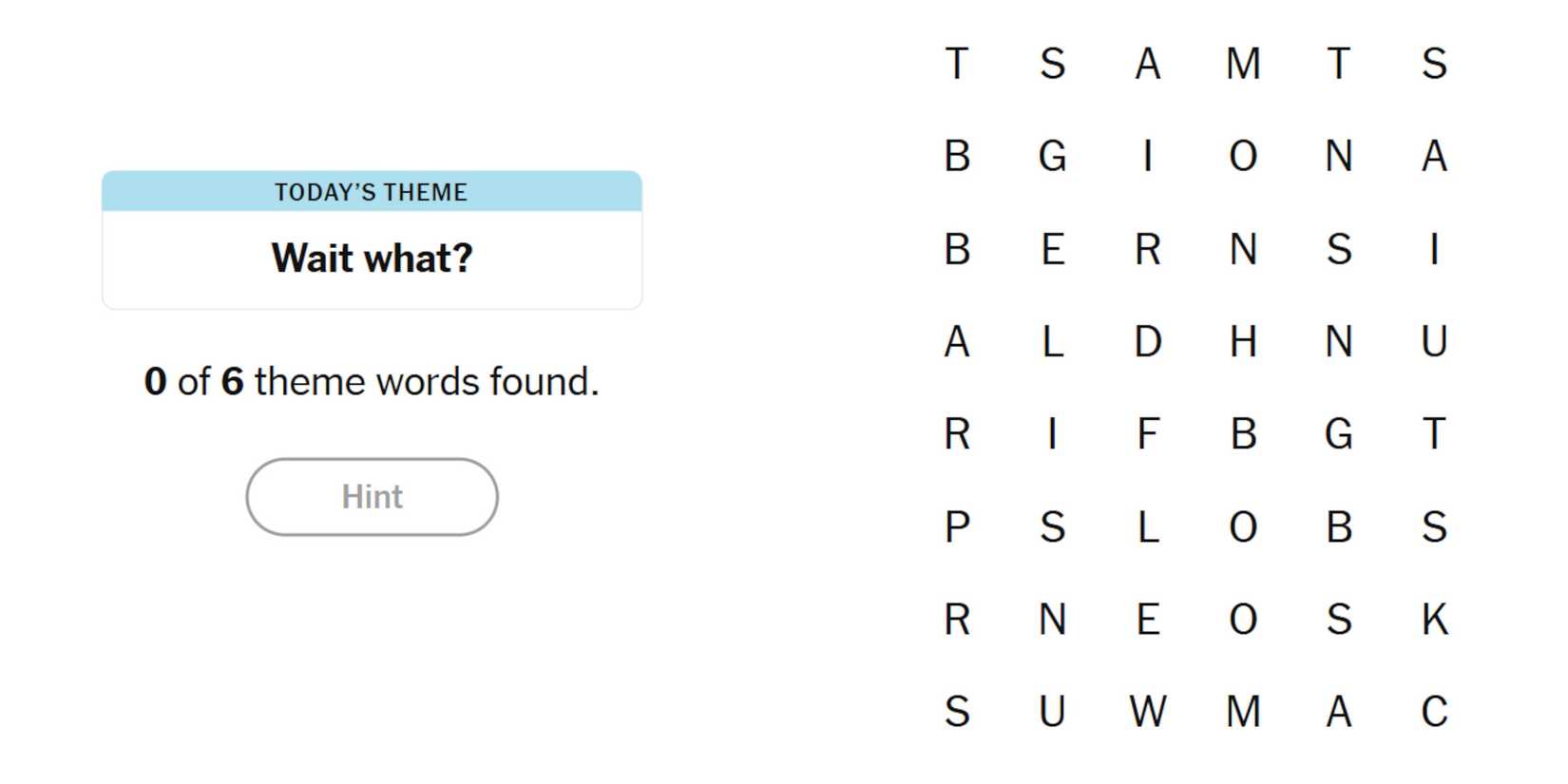Select the letter G beside B and I
This screenshot has height=784, width=1568.
coord(1052,156)
